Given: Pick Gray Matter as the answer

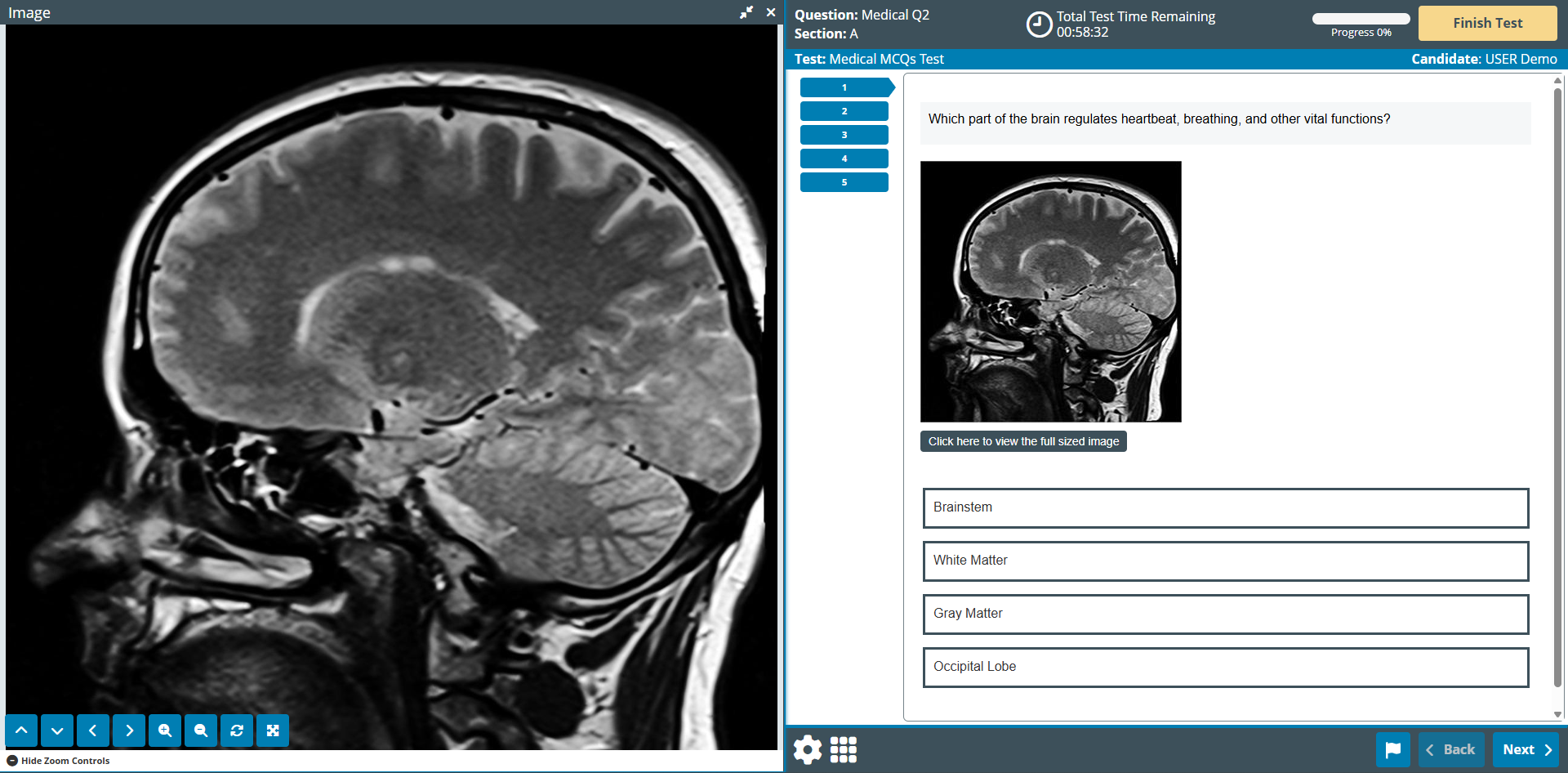Looking at the screenshot, I should point(1225,614).
